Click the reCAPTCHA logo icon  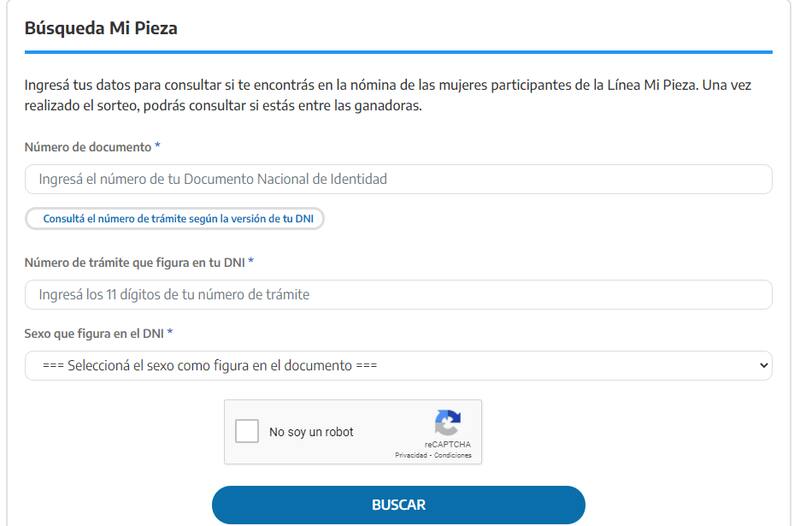447,422
